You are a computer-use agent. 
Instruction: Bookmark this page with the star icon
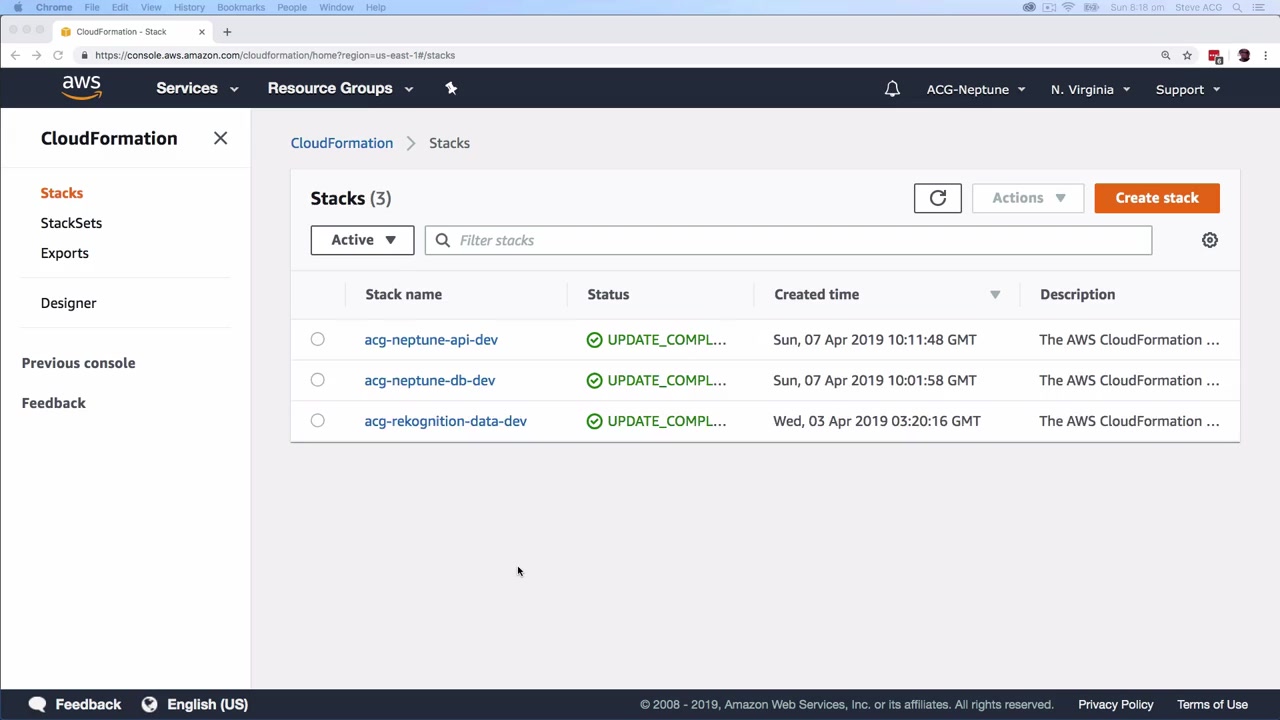[1187, 55]
